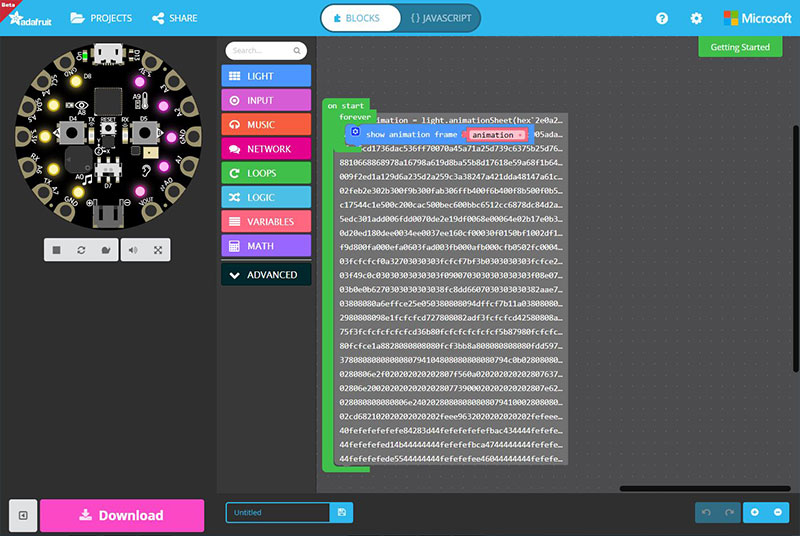800x536 pixels.
Task: Expand the Advanced toolbox section
Action: (x=266, y=274)
